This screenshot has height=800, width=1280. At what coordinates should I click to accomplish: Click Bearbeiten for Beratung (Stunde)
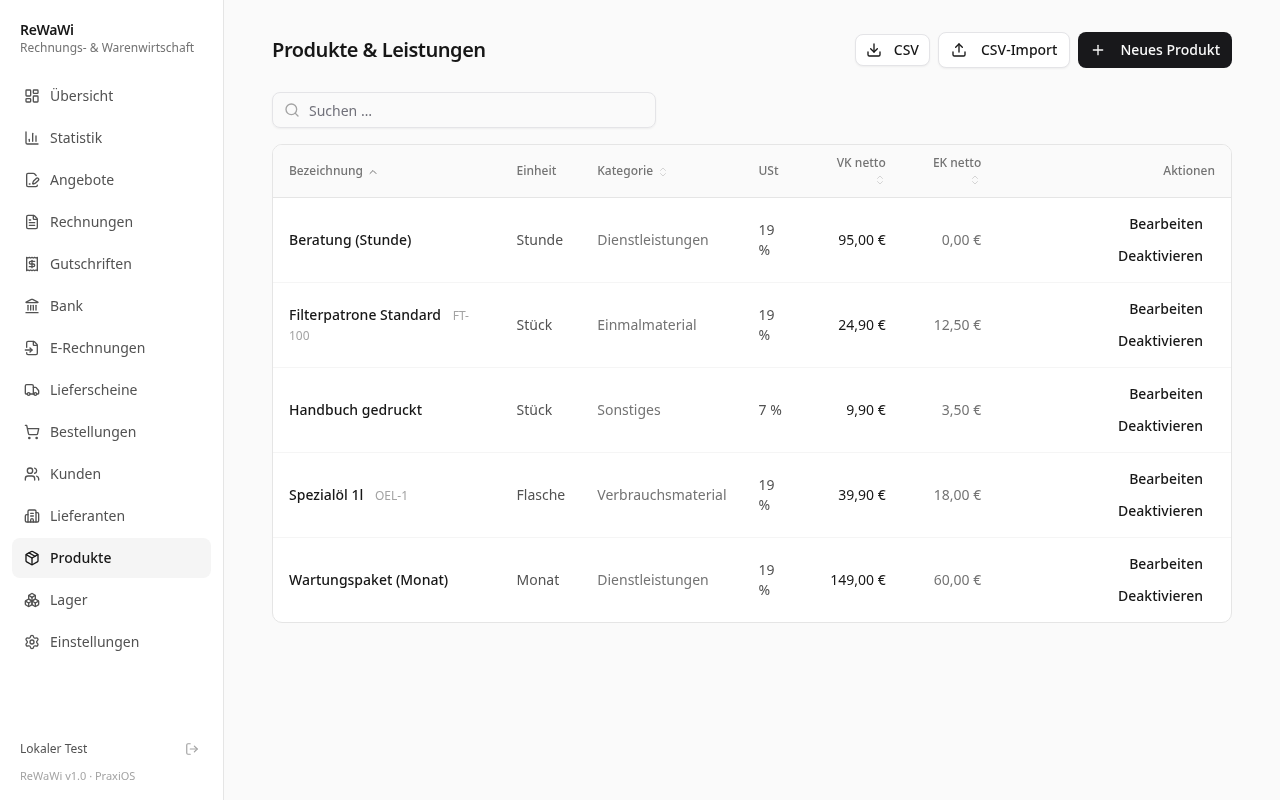(1166, 224)
